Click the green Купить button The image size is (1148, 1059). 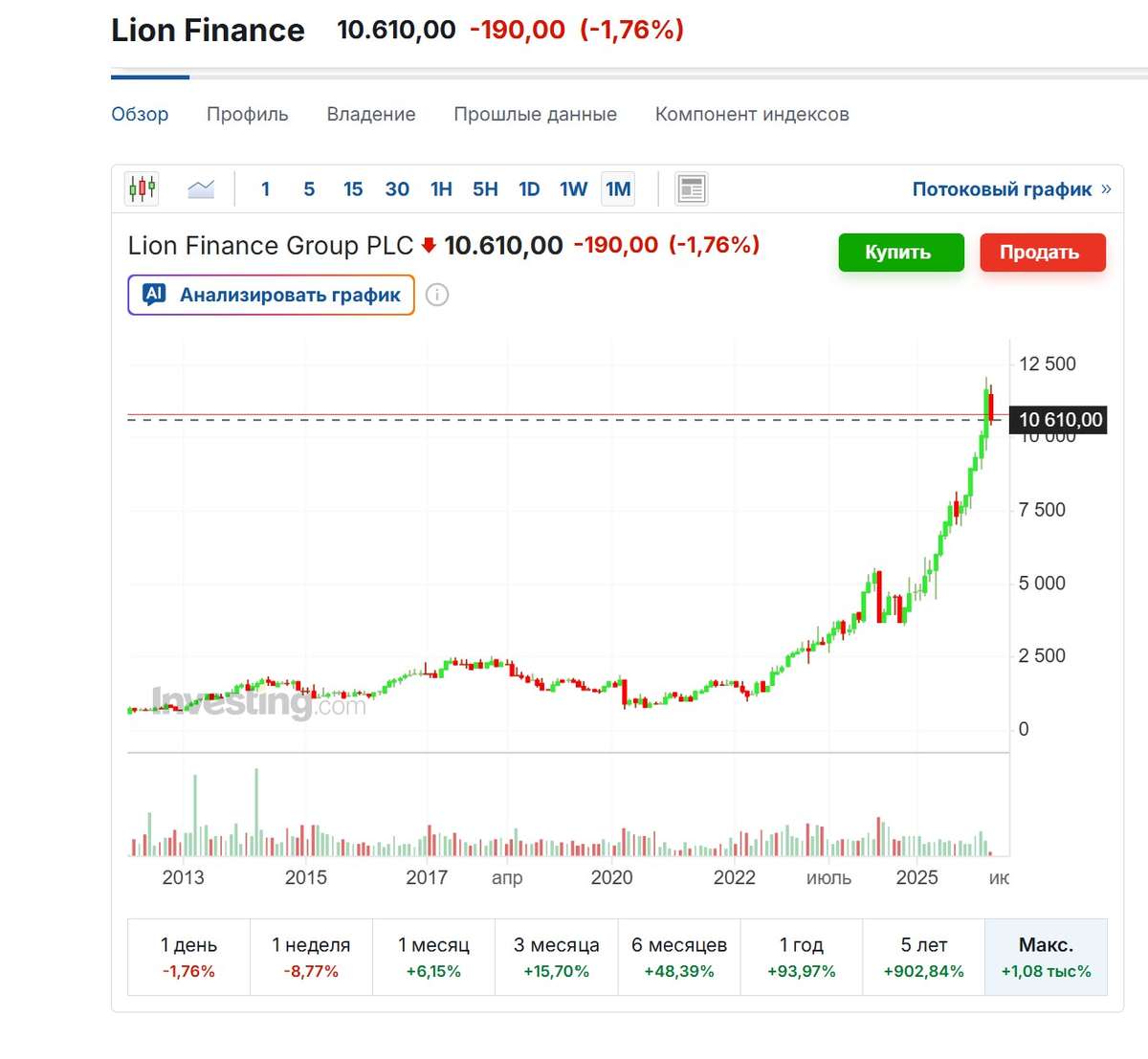901,253
